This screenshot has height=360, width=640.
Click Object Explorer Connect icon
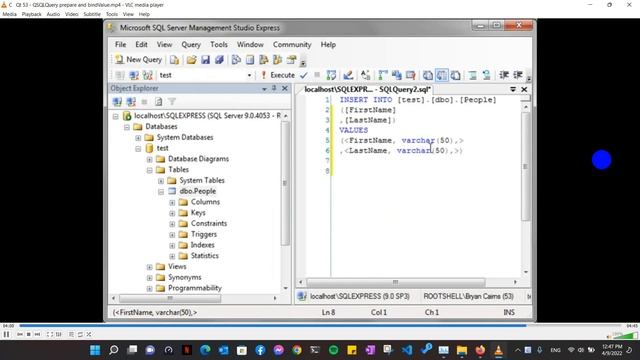pos(117,102)
